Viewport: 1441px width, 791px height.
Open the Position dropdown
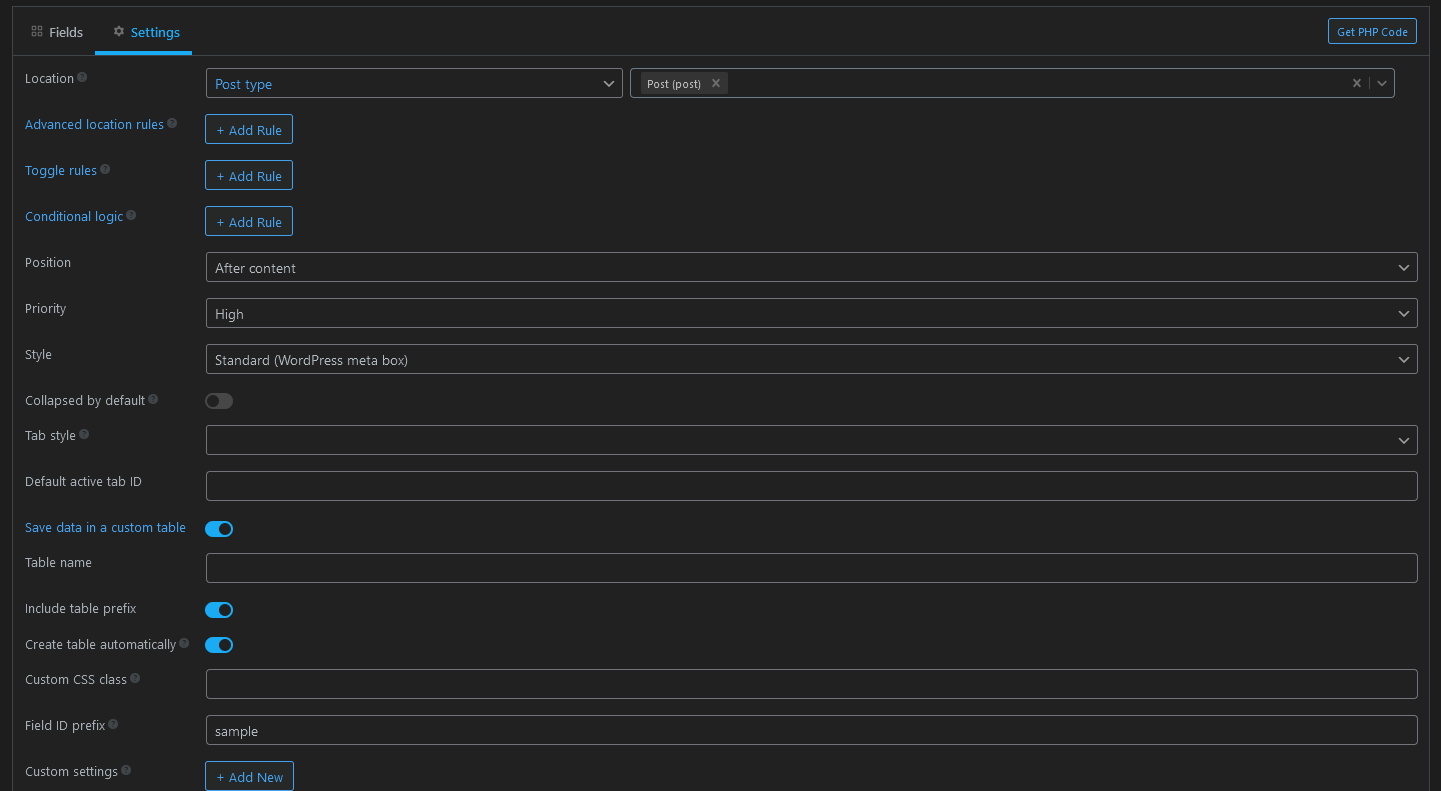811,268
